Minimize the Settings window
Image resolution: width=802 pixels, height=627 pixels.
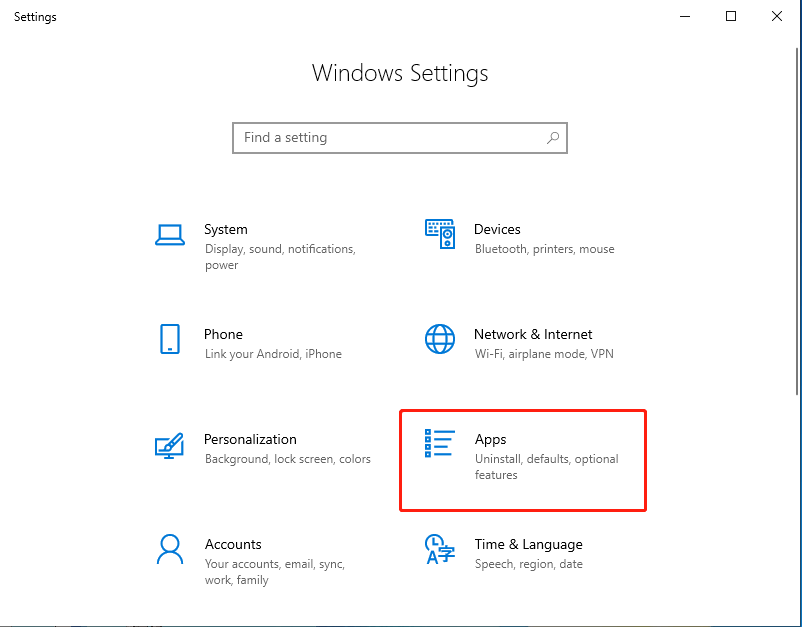pyautogui.click(x=685, y=16)
